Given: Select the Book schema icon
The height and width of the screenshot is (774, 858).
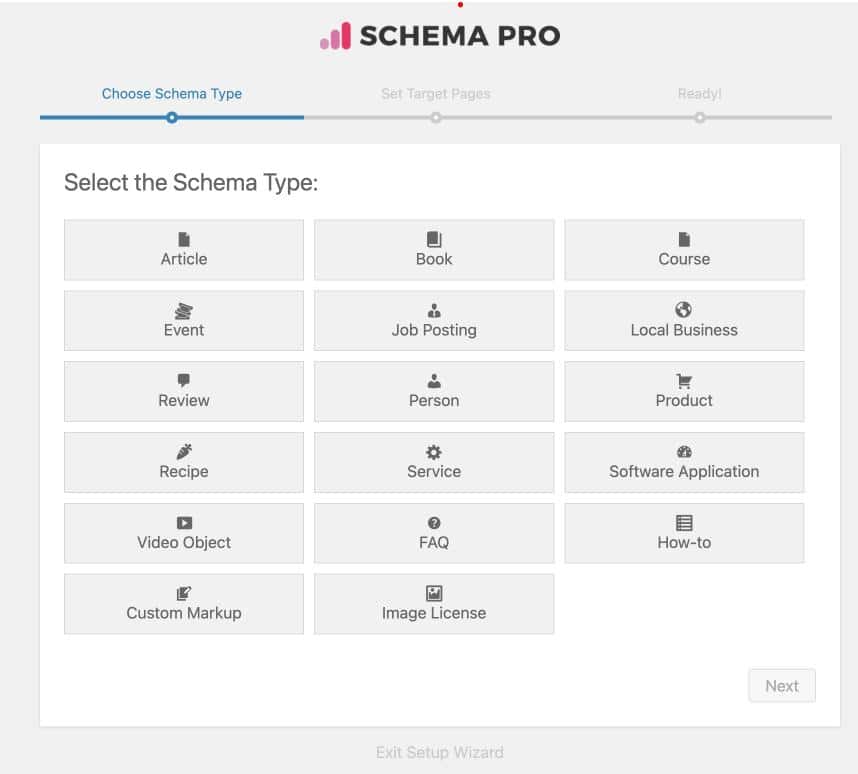Looking at the screenshot, I should pos(434,239).
